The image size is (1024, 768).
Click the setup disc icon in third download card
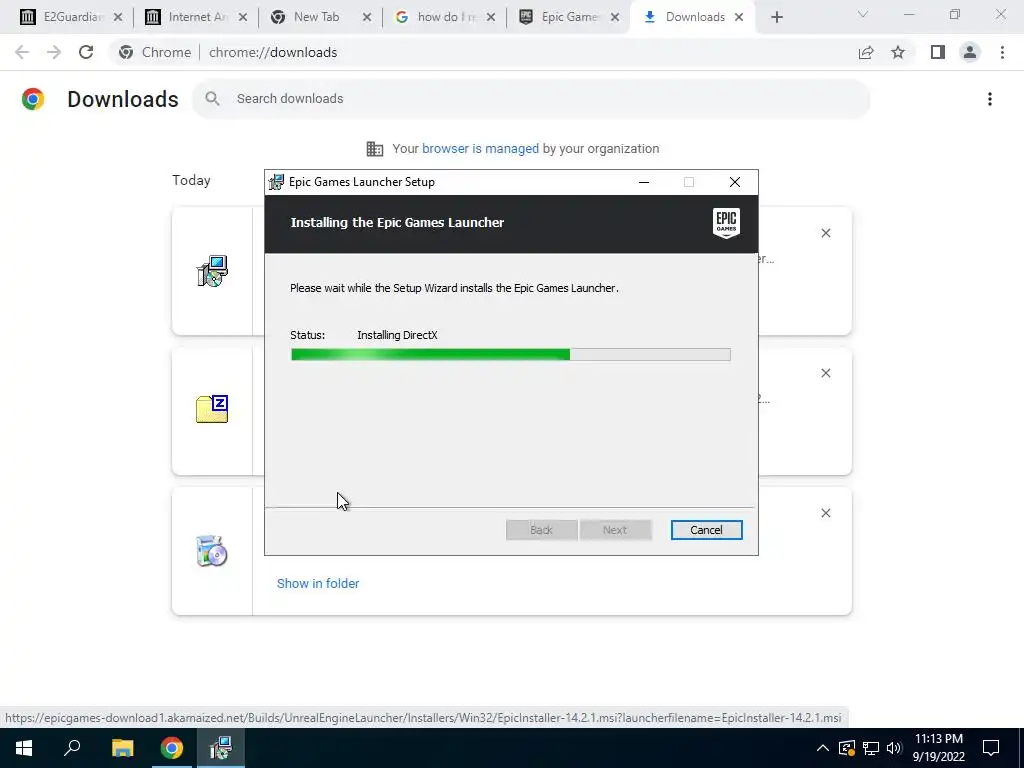[x=212, y=551]
